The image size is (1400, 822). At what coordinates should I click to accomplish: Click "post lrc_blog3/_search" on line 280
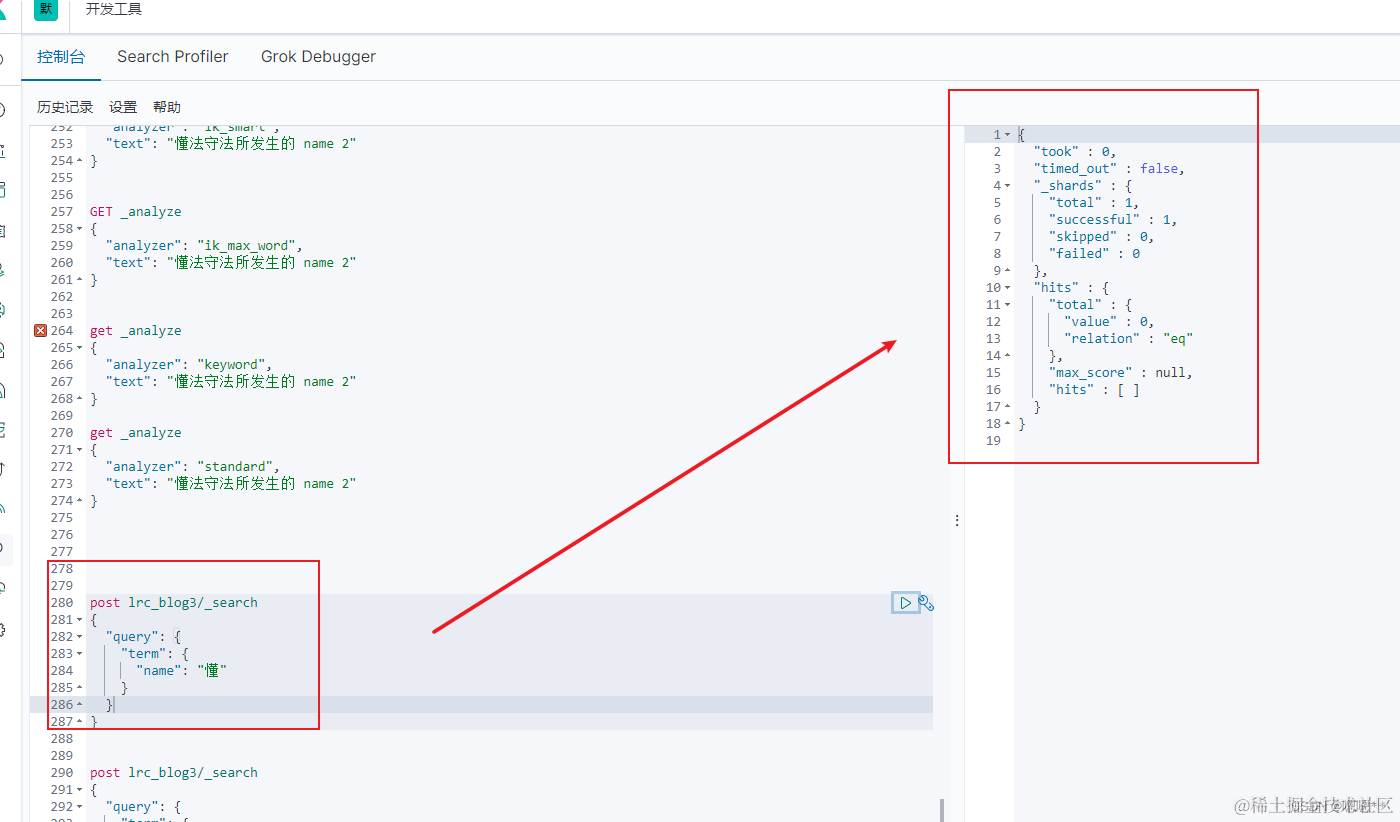coord(174,603)
